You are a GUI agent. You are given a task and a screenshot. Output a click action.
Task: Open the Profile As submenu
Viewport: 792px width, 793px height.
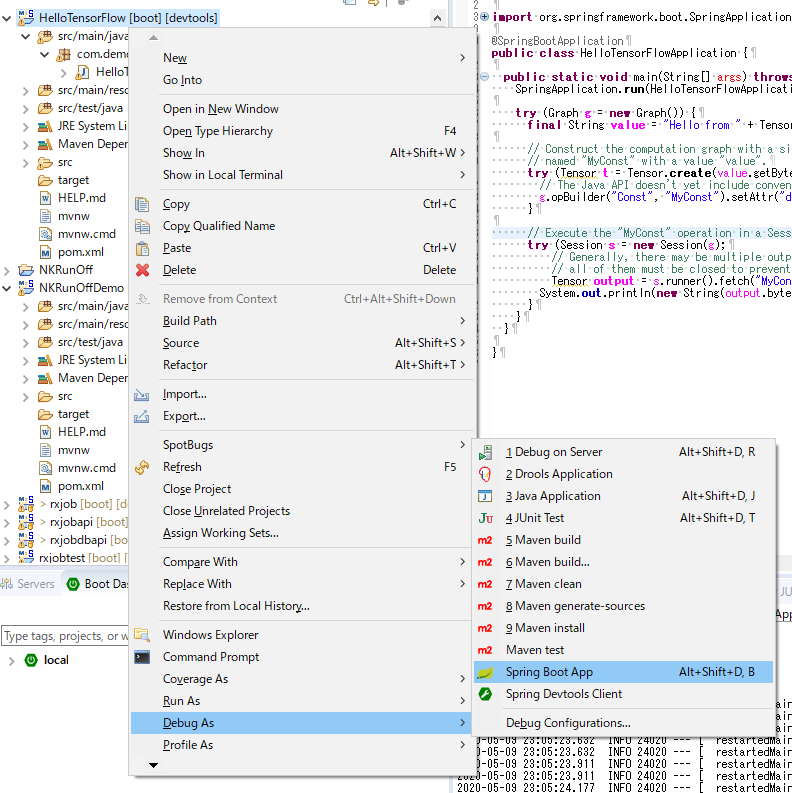(302, 745)
